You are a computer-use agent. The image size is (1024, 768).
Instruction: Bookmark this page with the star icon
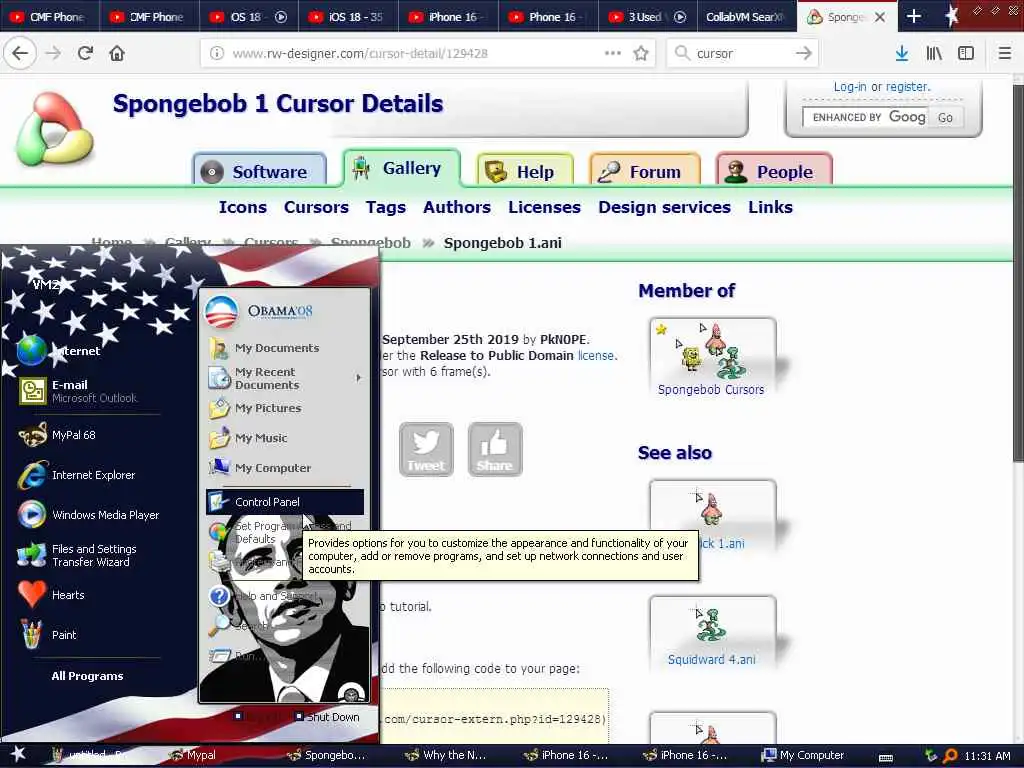(641, 53)
